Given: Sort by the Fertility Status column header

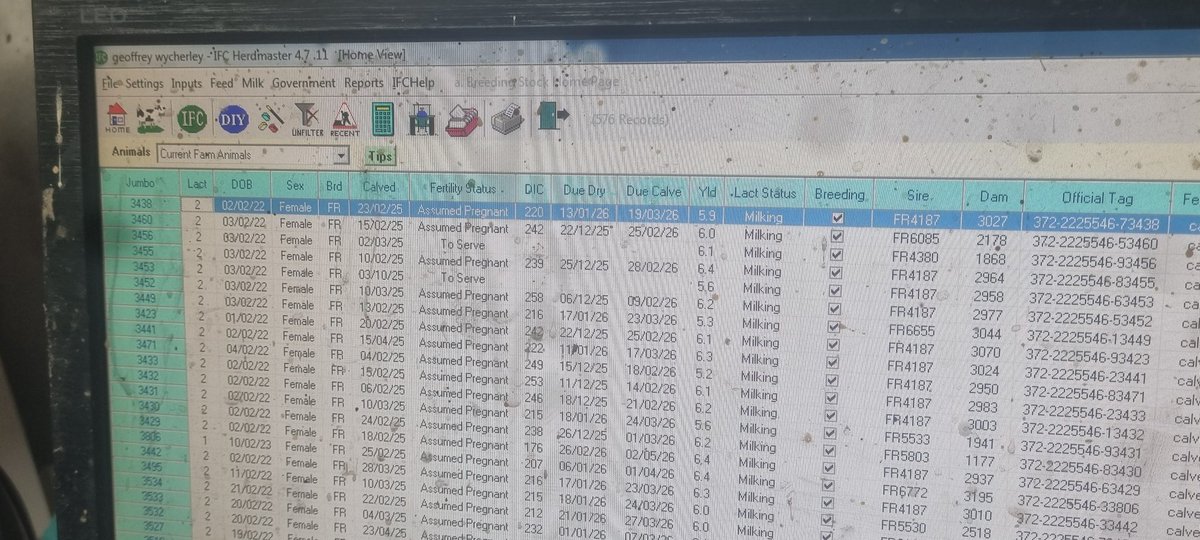Looking at the screenshot, I should [x=462, y=189].
